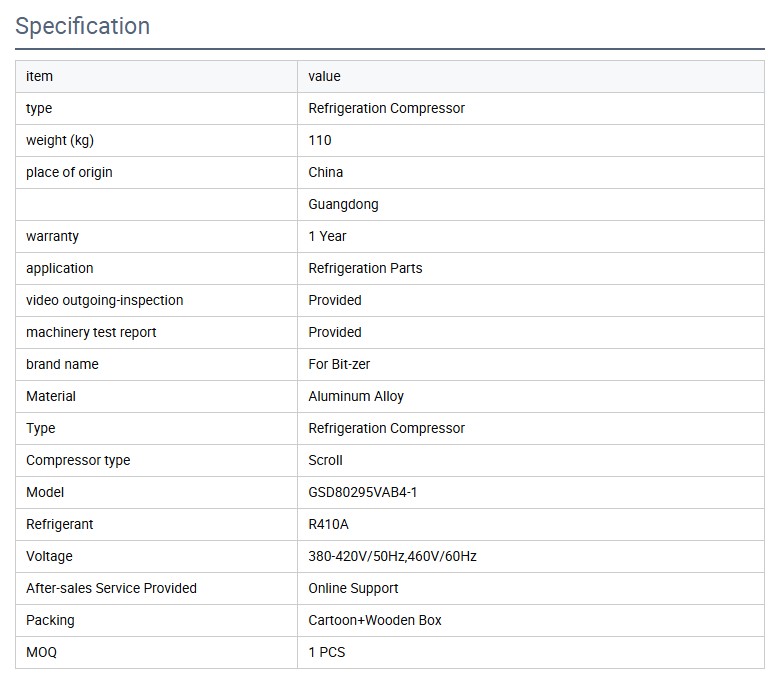Select the 'value' column header cell

[324, 76]
